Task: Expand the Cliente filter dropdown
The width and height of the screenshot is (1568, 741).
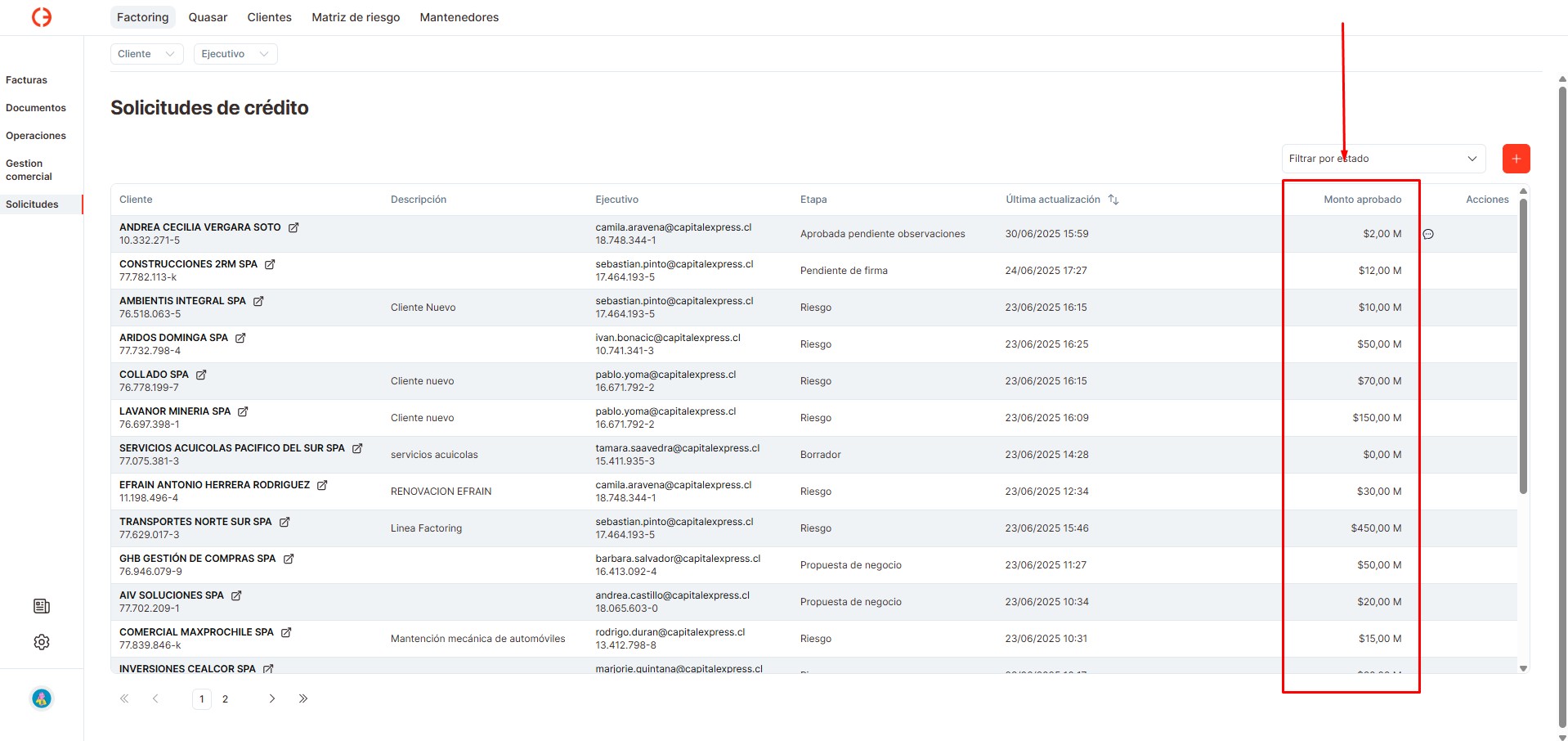Action: (146, 54)
